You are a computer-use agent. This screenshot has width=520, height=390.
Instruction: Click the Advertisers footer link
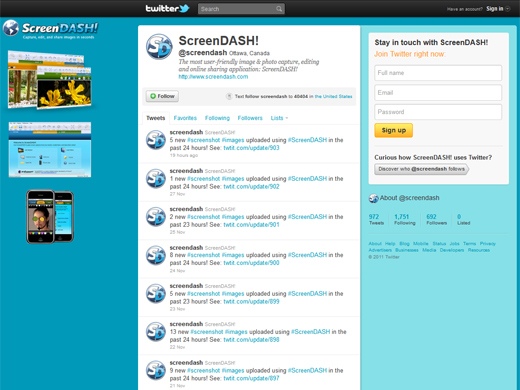[380, 250]
